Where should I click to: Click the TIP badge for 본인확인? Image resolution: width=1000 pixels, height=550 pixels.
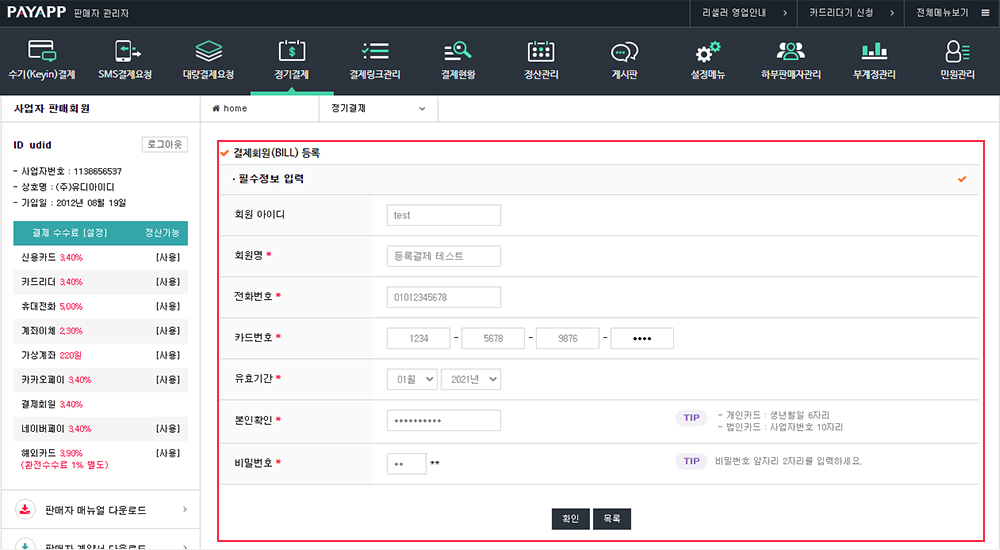[x=691, y=418]
